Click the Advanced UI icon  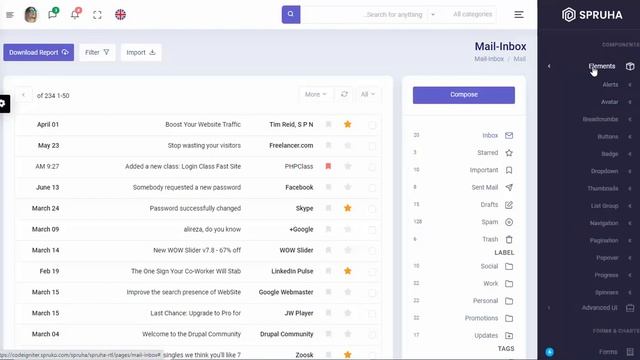[630, 308]
